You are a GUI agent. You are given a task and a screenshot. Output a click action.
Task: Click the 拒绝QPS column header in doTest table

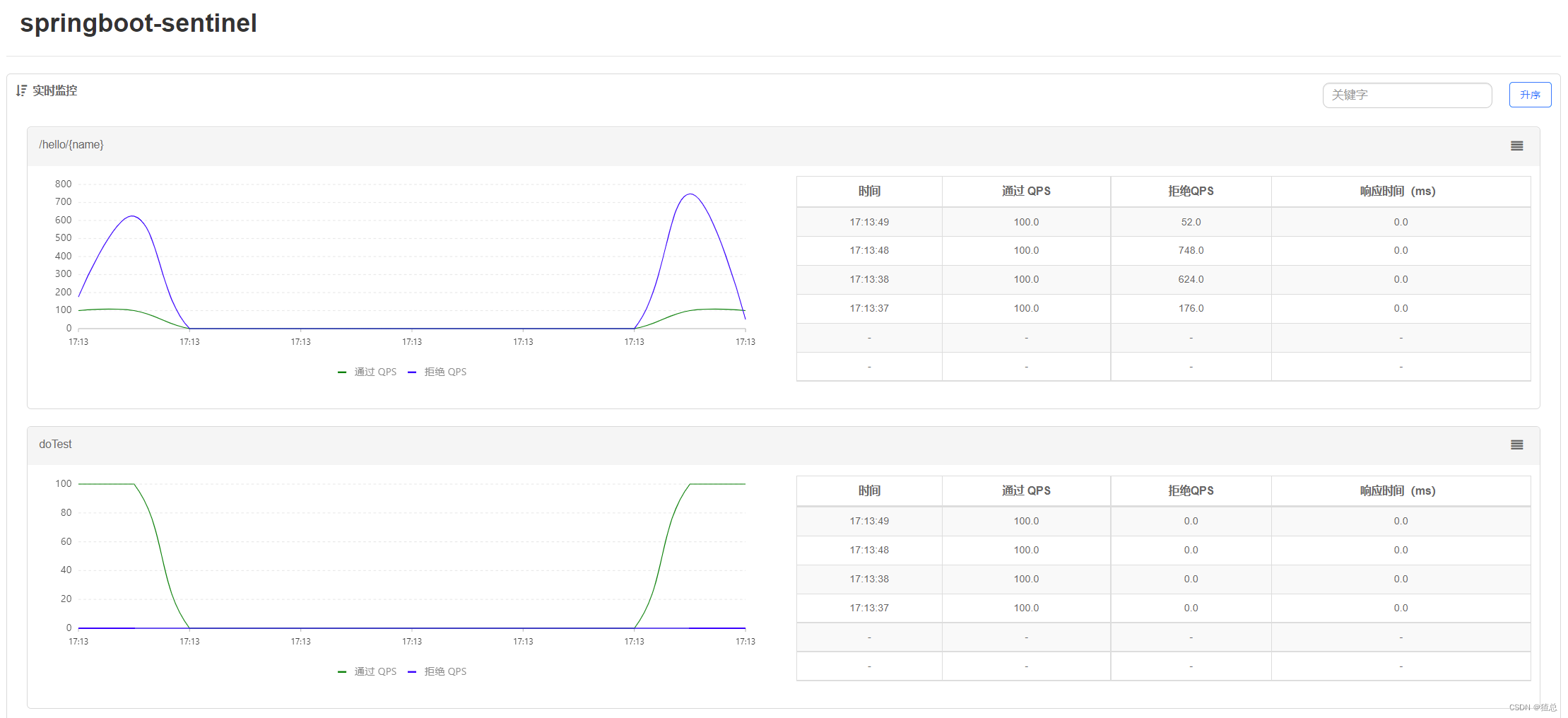(1191, 490)
